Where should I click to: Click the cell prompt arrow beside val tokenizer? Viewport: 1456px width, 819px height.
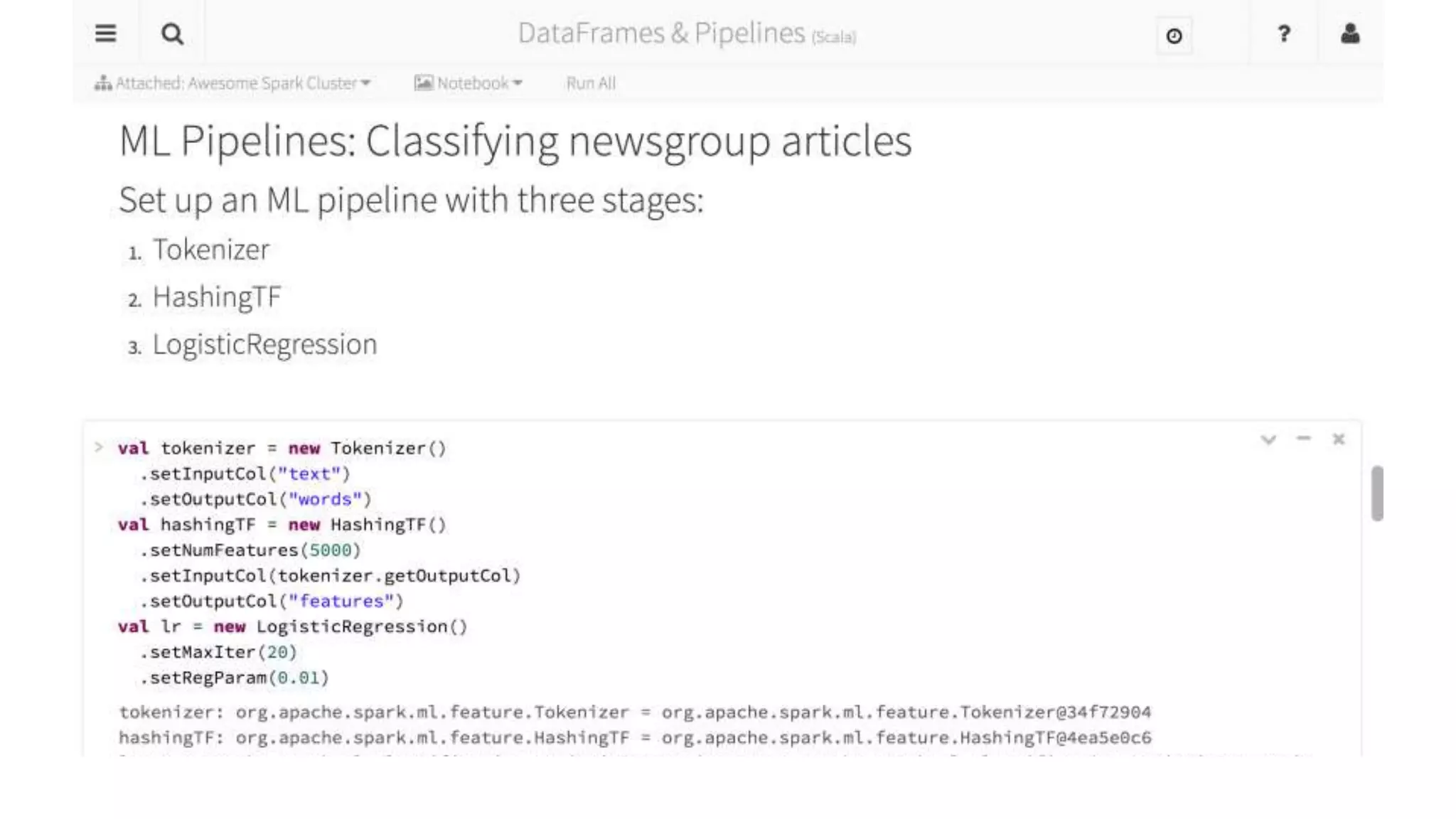[99, 447]
